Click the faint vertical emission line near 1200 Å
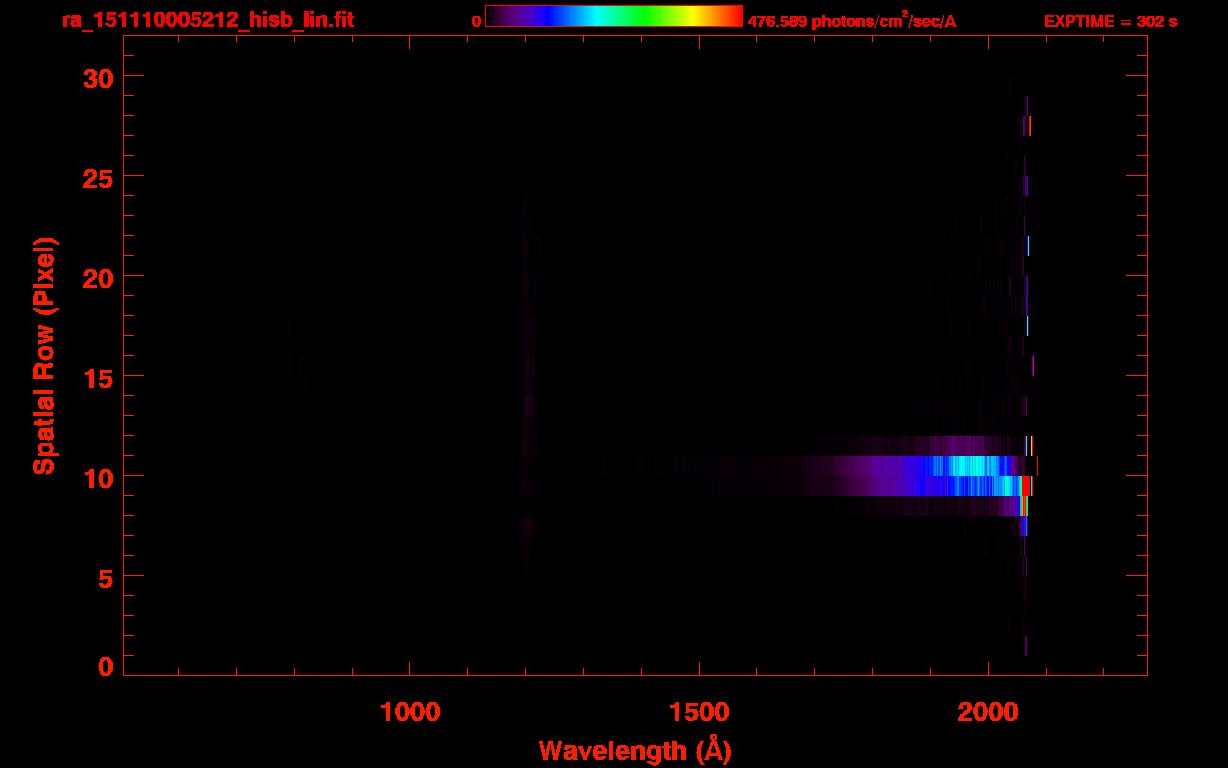The height and width of the screenshot is (768, 1228). 526,400
